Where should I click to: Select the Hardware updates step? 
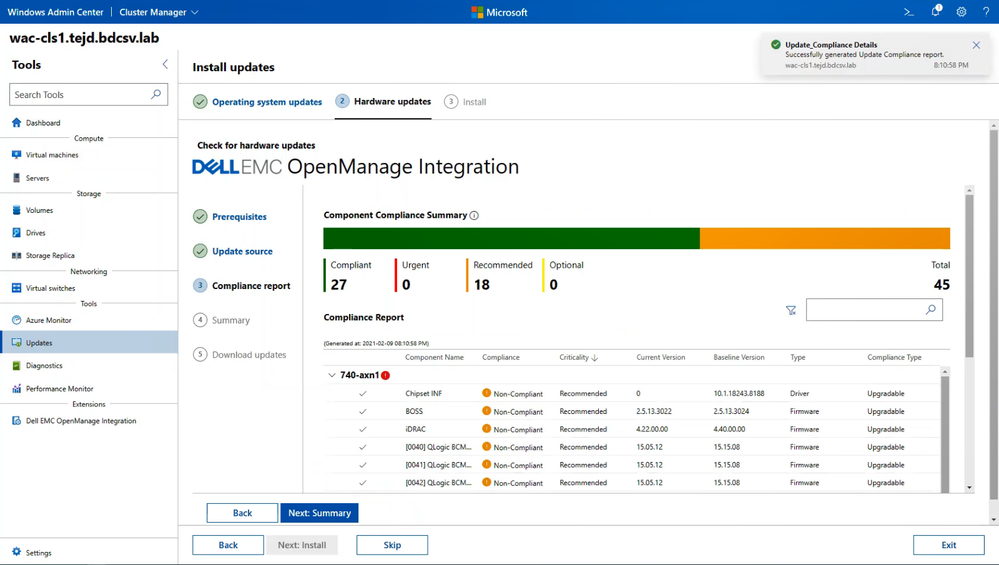[383, 101]
